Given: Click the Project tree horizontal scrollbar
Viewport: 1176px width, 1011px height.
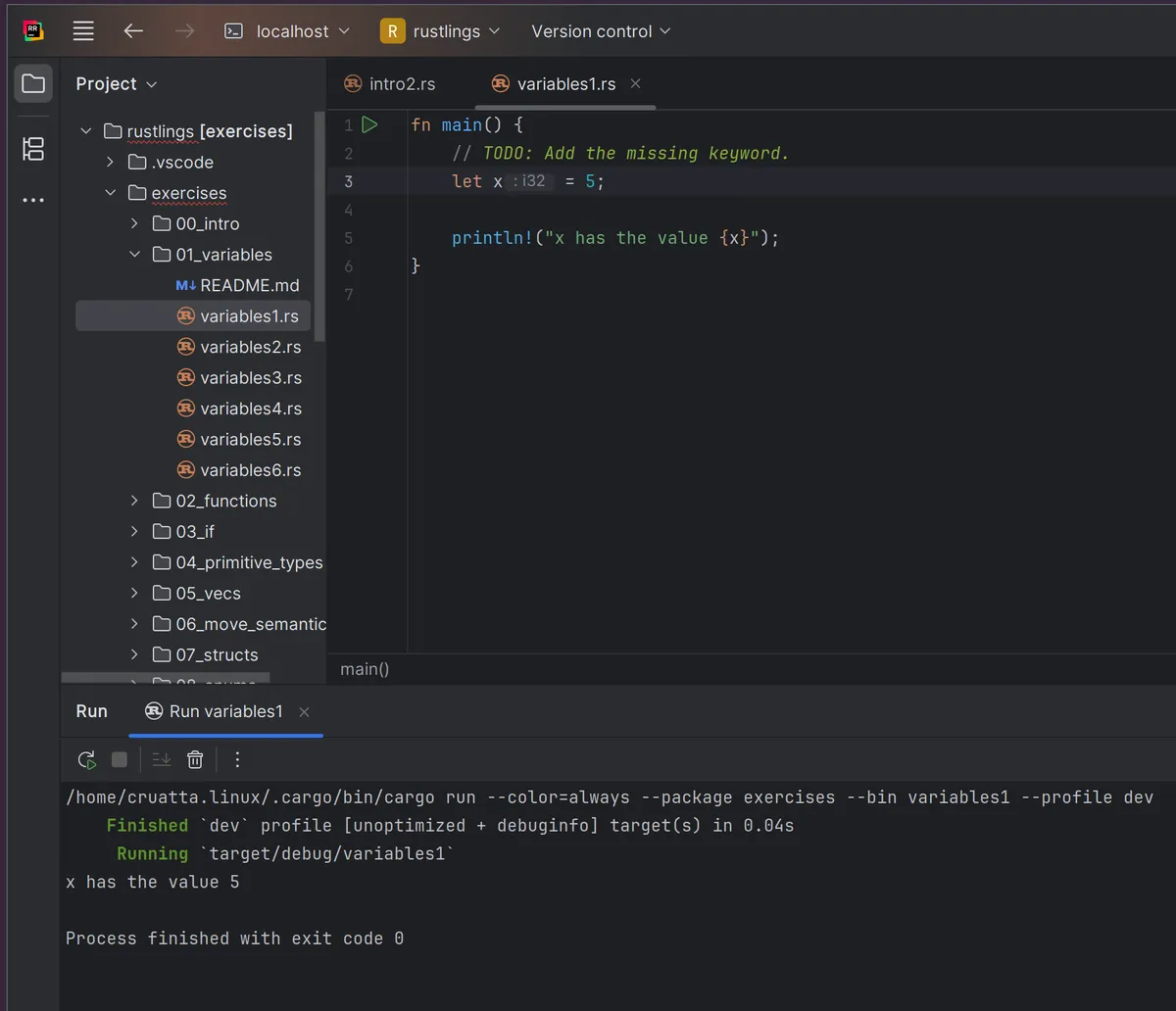Looking at the screenshot, I should pos(166,678).
